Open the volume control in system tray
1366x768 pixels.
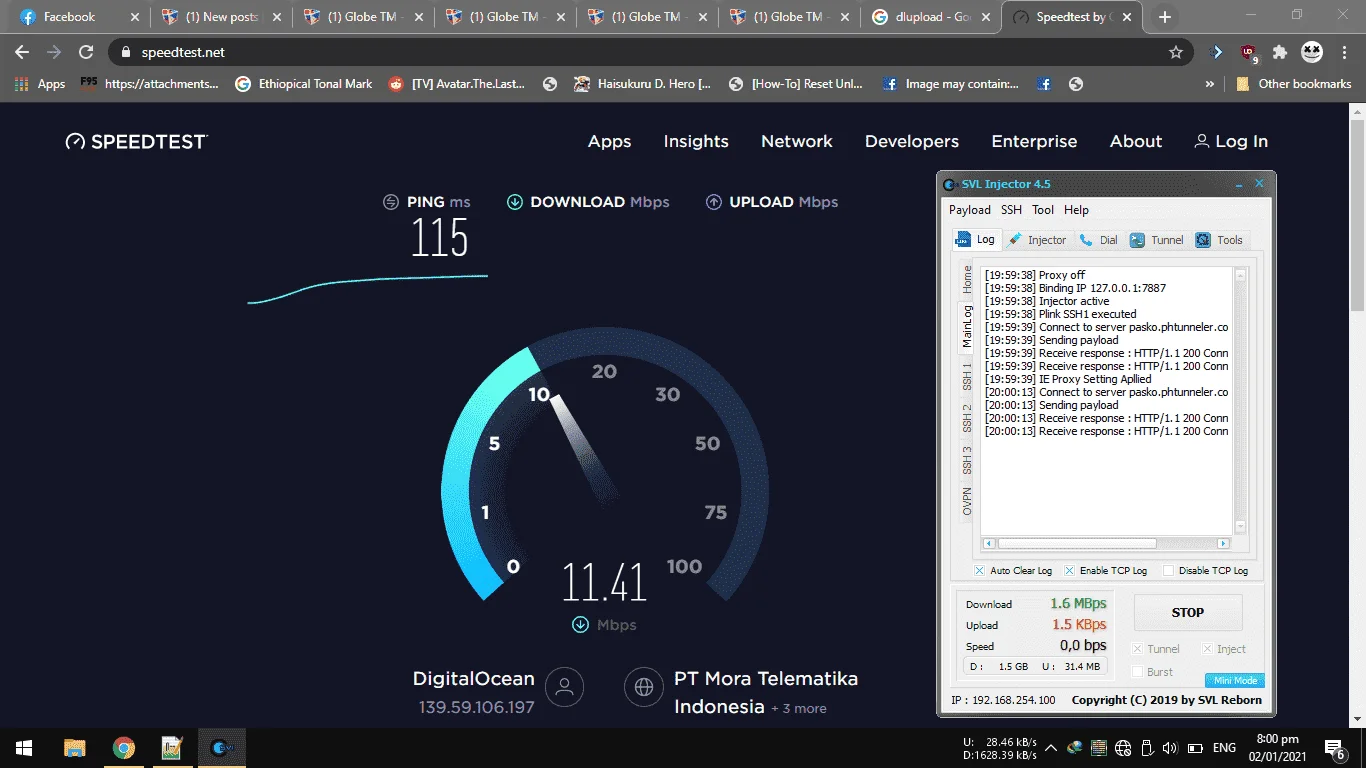[x=1169, y=748]
